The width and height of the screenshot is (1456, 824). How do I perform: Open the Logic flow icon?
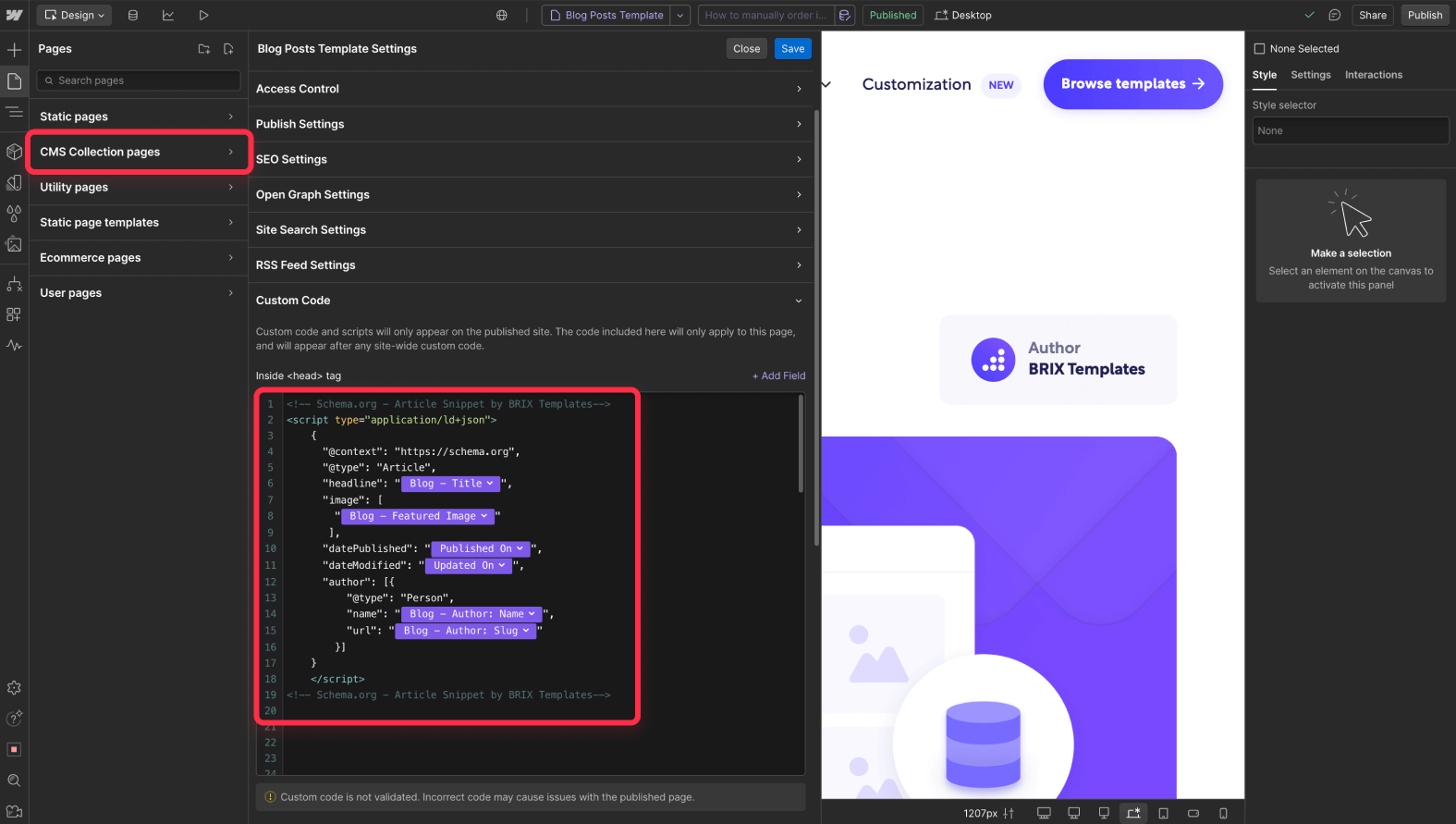(14, 284)
